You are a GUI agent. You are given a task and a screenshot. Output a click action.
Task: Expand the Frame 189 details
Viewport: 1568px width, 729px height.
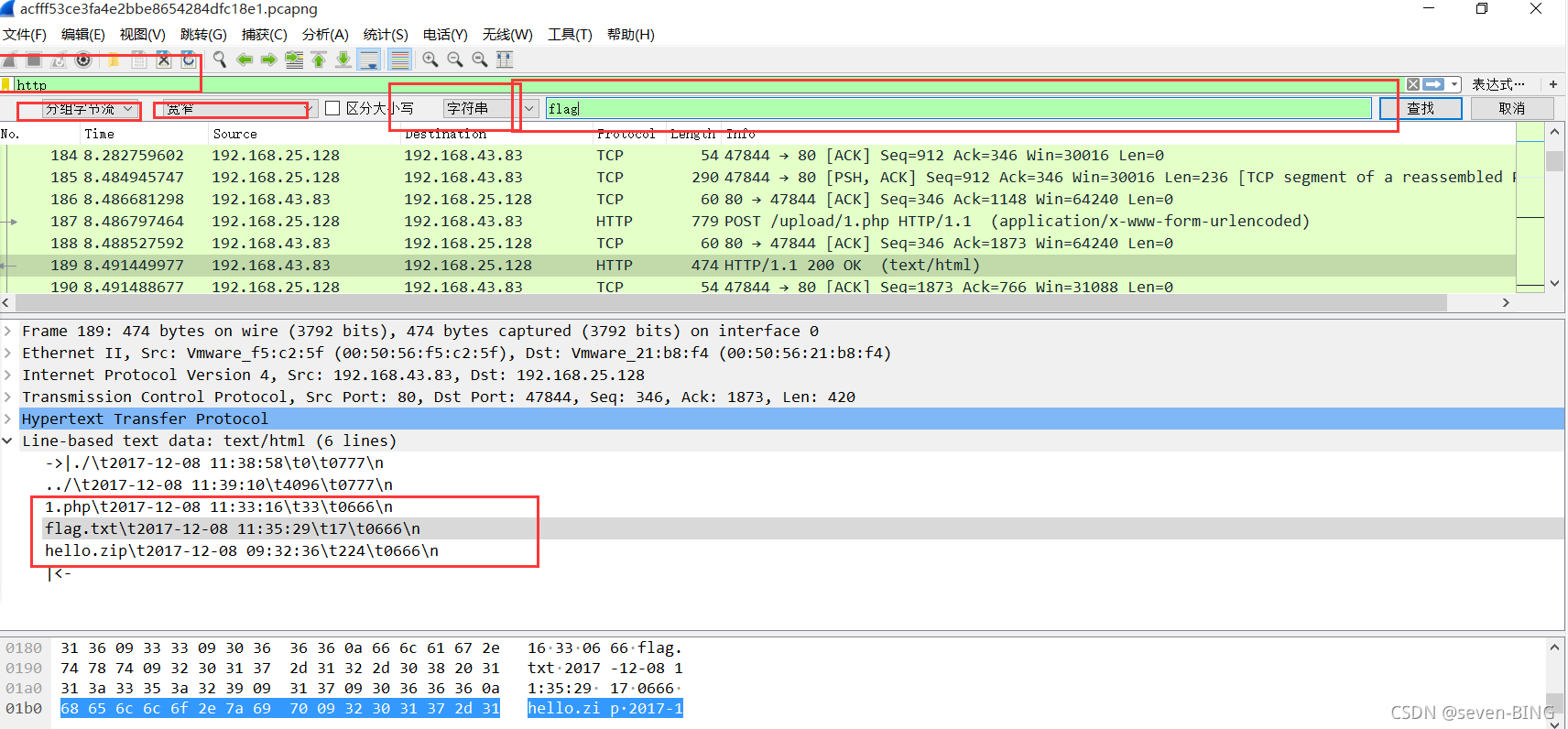7,332
